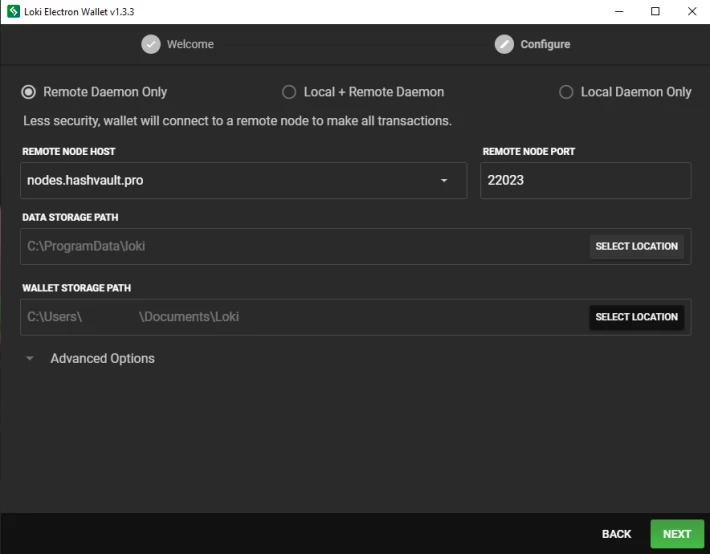Click the Welcome step checkmark icon

151,44
